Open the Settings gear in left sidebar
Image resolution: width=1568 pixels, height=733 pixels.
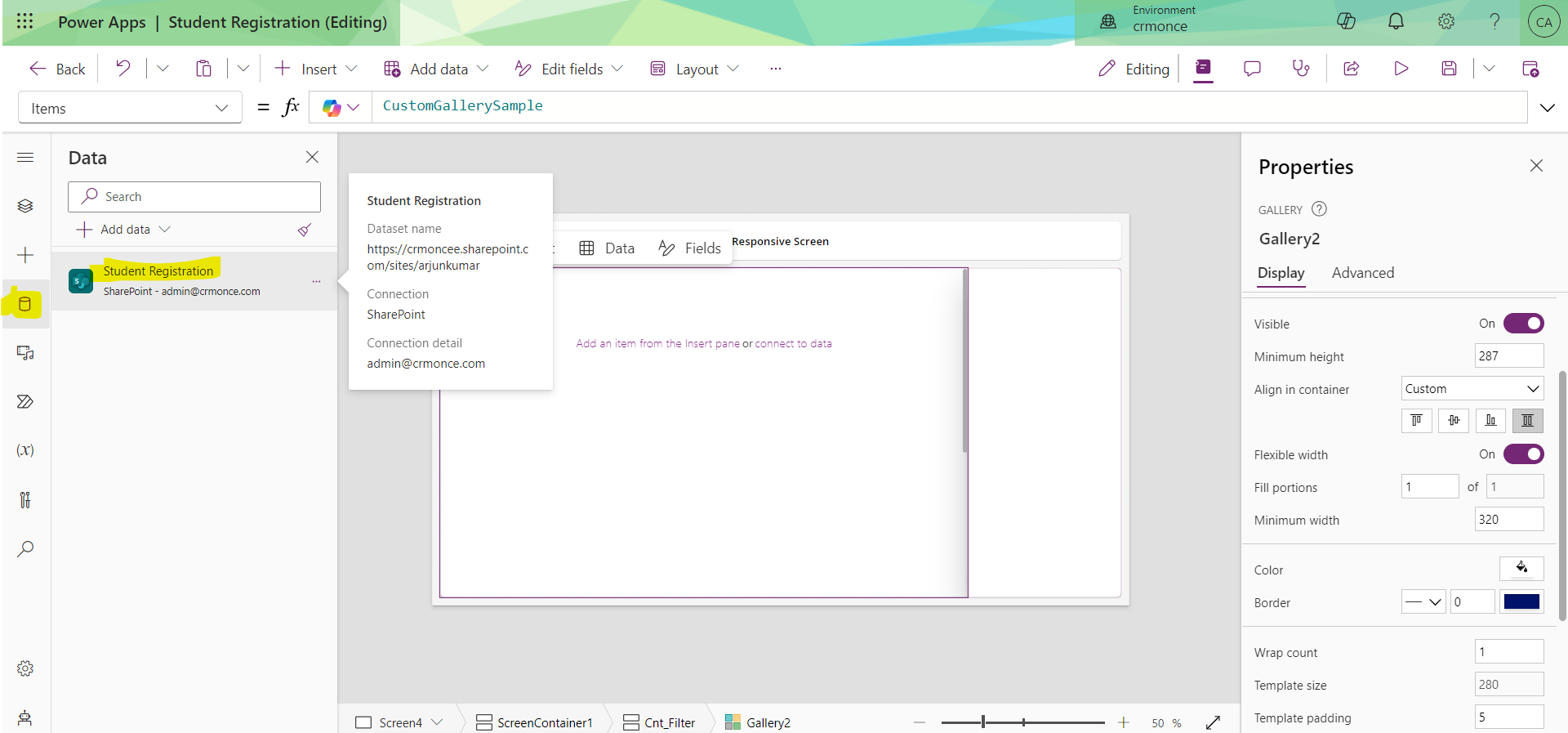25,668
